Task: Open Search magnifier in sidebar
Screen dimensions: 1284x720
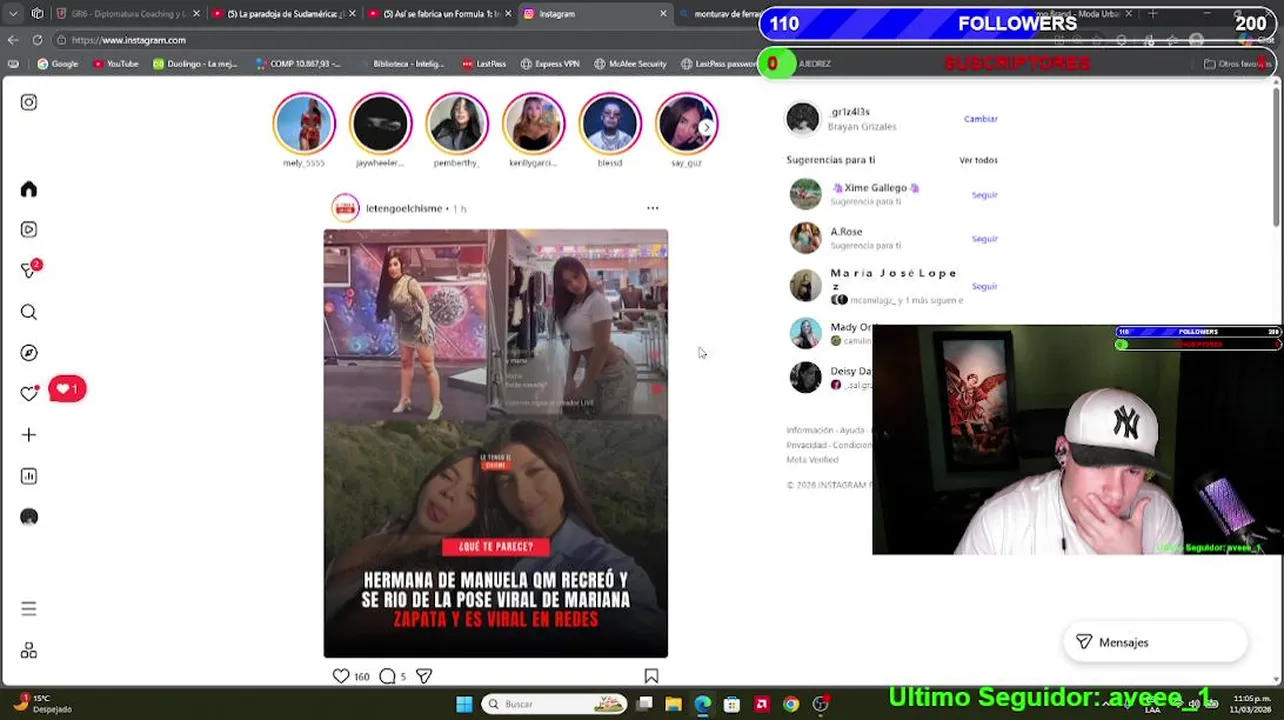Action: (x=29, y=312)
